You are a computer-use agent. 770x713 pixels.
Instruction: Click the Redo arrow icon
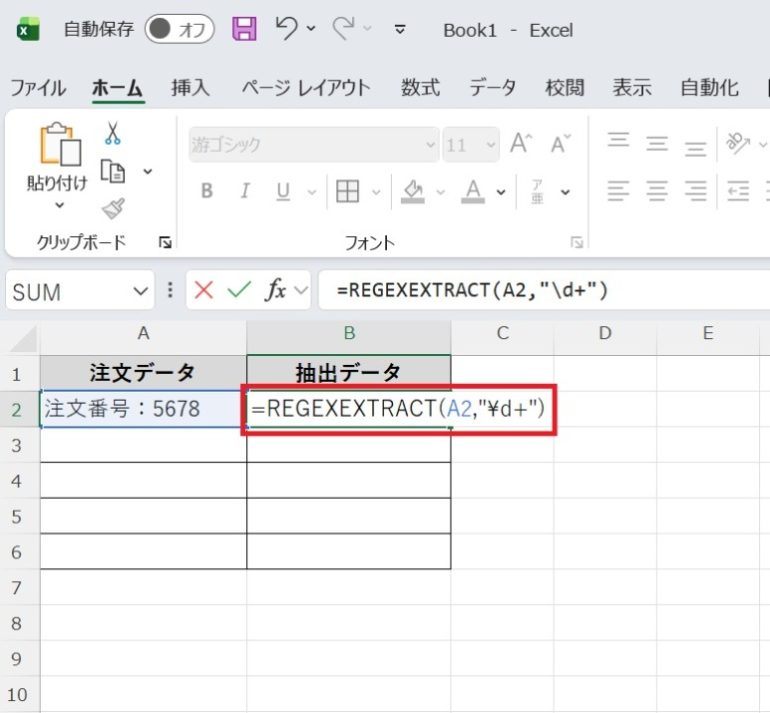[x=343, y=27]
